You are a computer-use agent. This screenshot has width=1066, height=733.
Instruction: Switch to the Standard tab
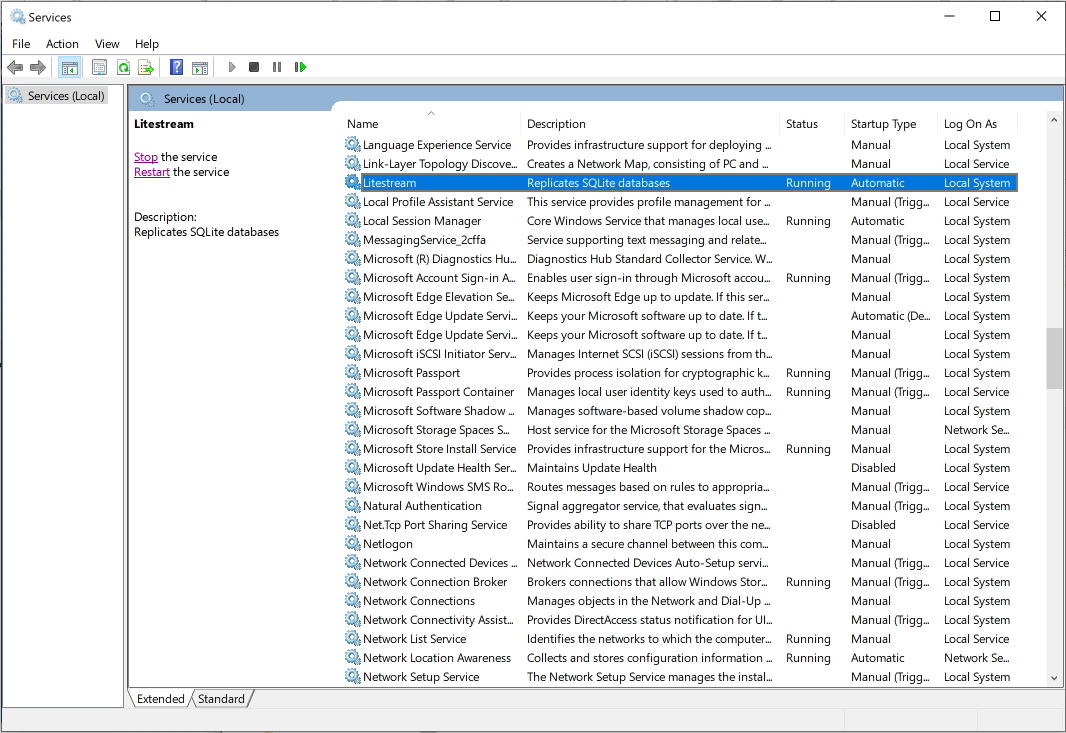pyautogui.click(x=220, y=698)
